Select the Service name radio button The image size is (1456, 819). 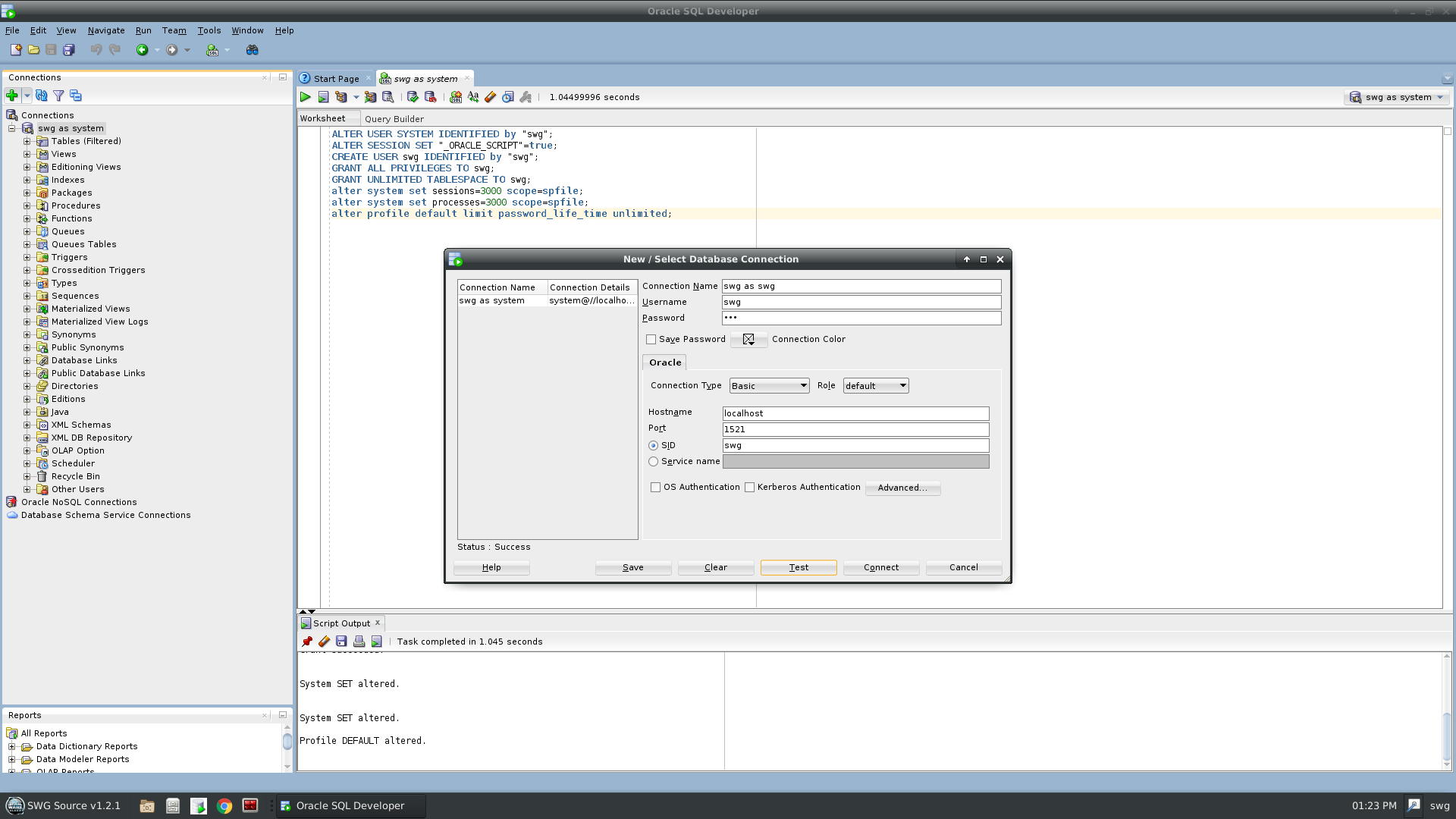coord(653,462)
